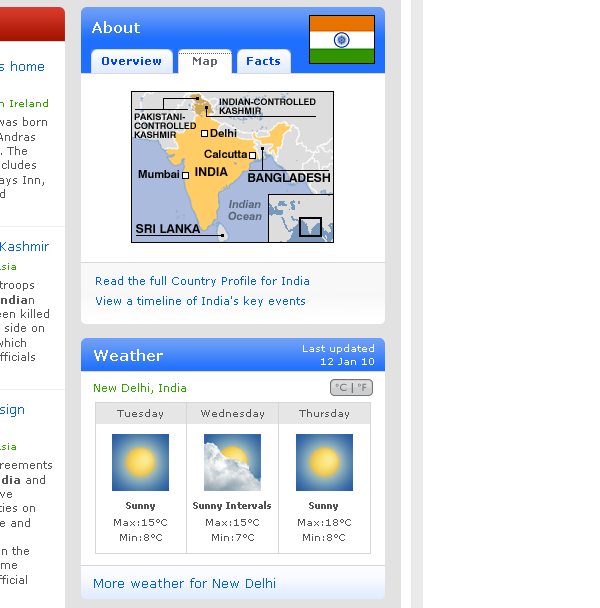
Task: Switch to the Facts tab
Action: click(263, 61)
